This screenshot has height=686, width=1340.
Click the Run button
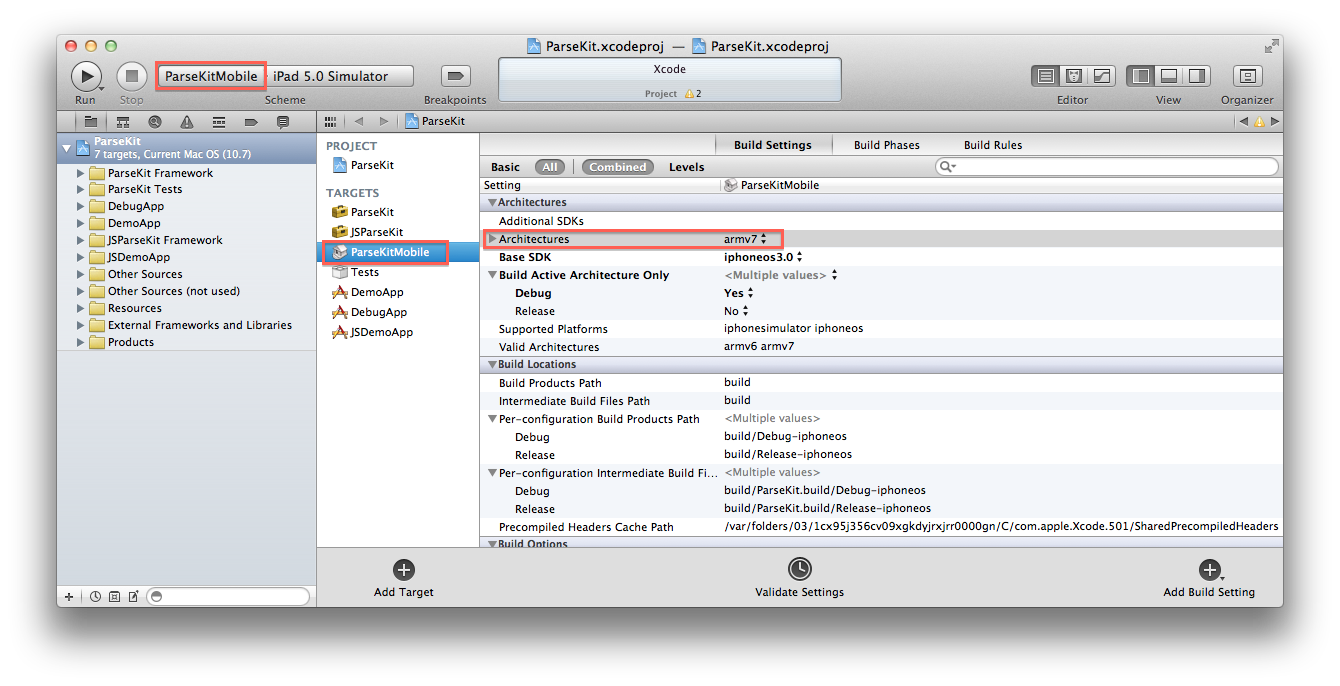[x=86, y=76]
